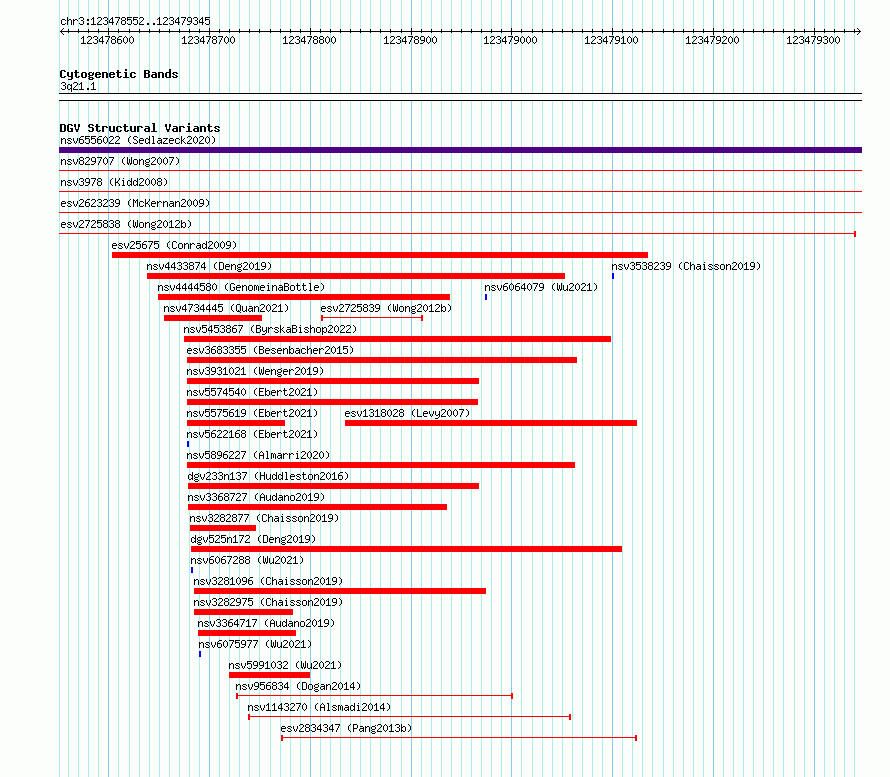This screenshot has width=890, height=777.
Task: Select nsv3282975 (Chaisson2019) label
Action: (x=268, y=602)
